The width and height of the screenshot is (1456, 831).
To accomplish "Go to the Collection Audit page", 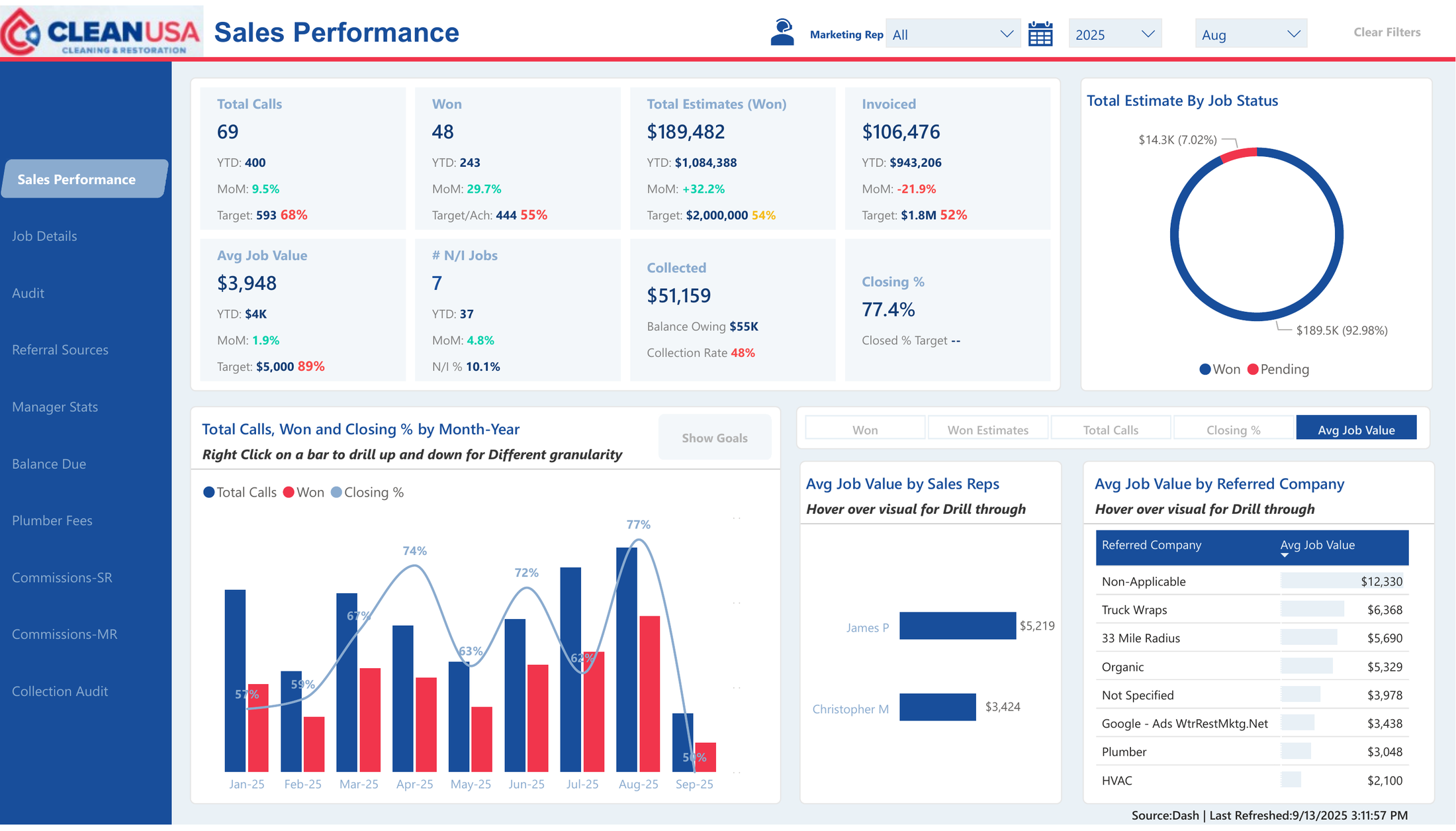I will 60,691.
